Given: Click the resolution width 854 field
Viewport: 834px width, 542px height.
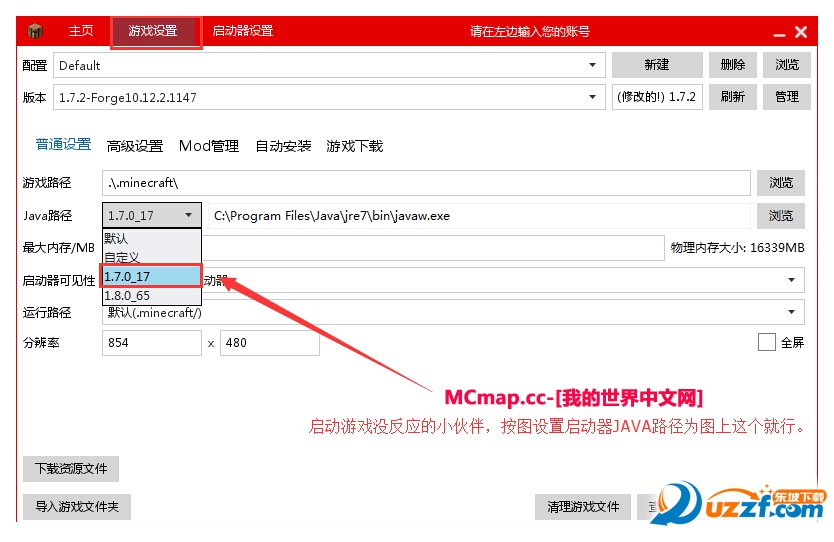Looking at the screenshot, I should pyautogui.click(x=152, y=343).
